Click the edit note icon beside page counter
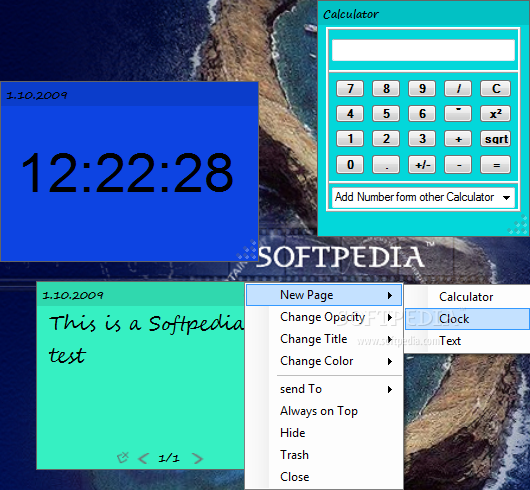The width and height of the screenshot is (530, 490). pos(123,458)
